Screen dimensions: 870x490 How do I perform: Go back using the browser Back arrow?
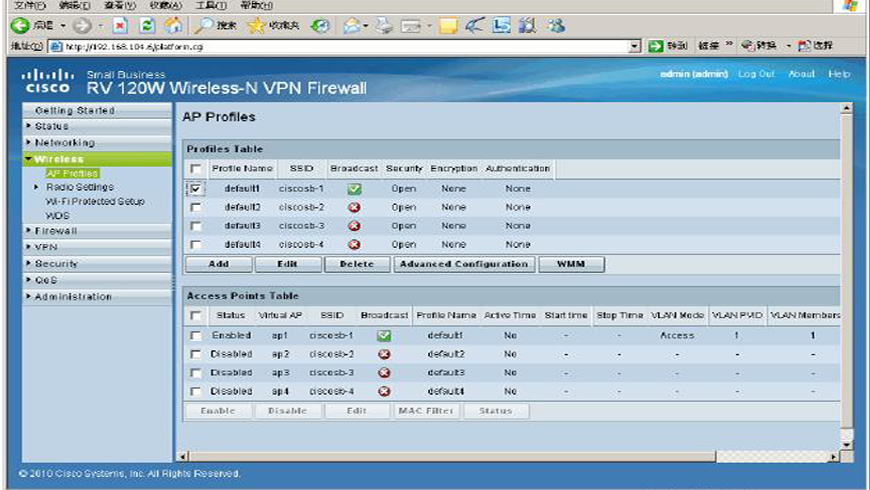click(20, 26)
